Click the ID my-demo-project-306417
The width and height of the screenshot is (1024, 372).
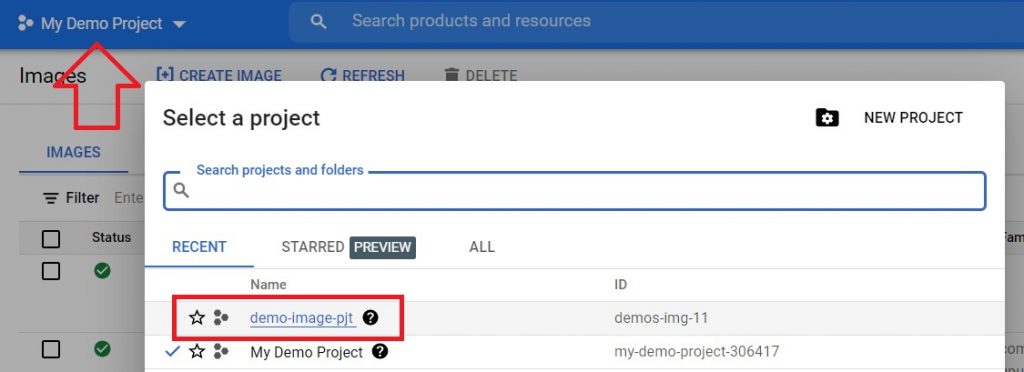tap(697, 352)
